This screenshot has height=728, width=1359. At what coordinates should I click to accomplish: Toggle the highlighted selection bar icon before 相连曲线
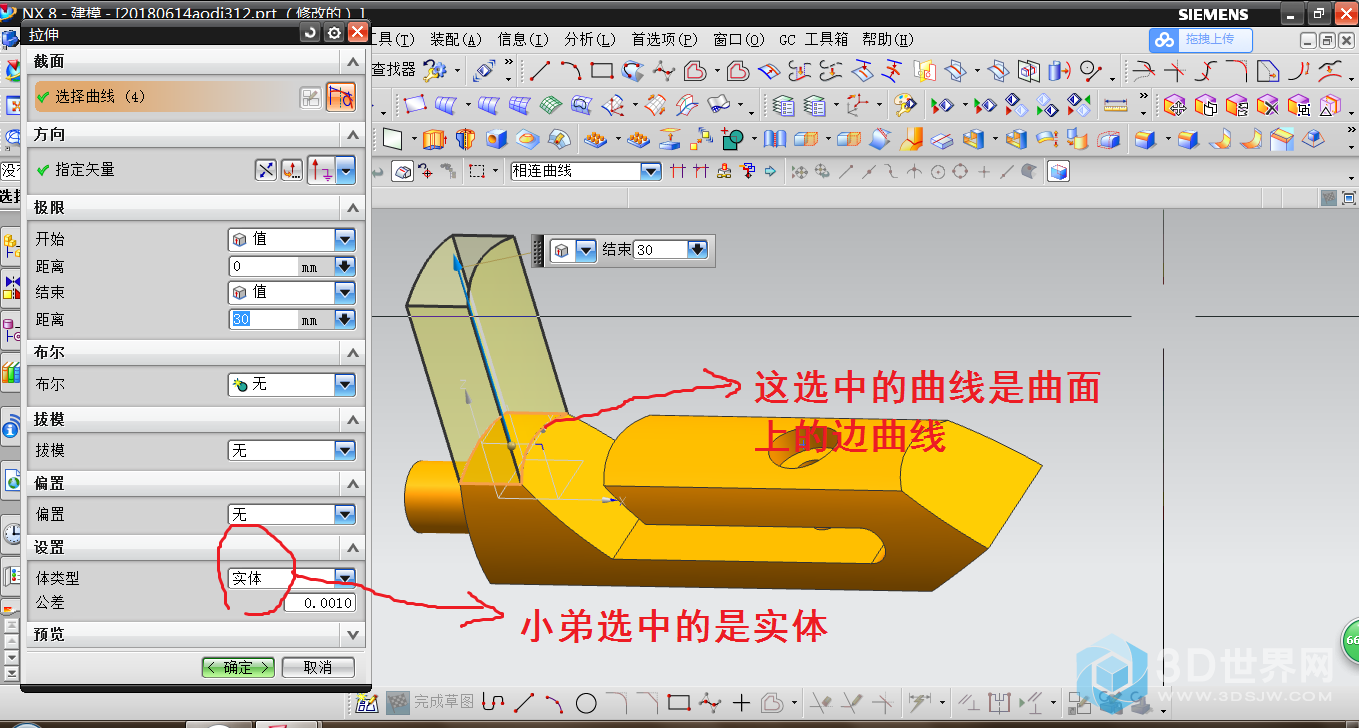click(x=402, y=171)
